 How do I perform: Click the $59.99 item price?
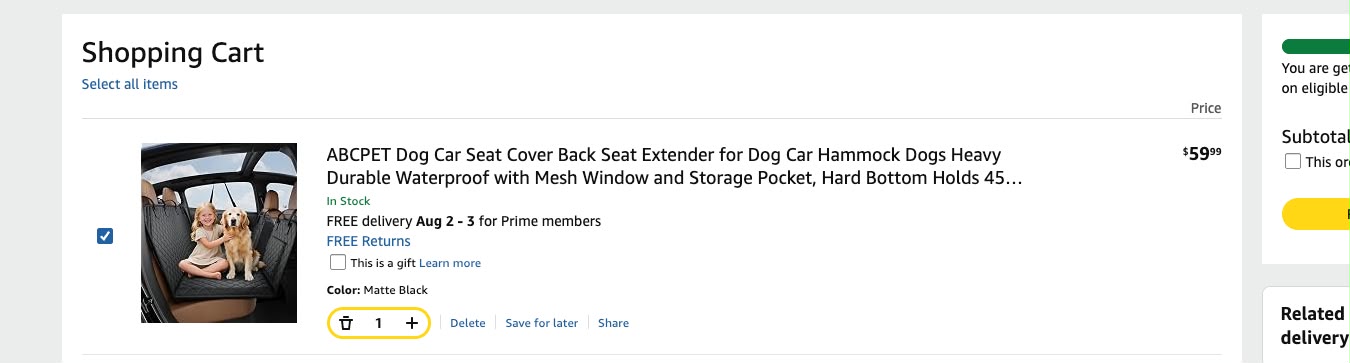tap(1202, 153)
